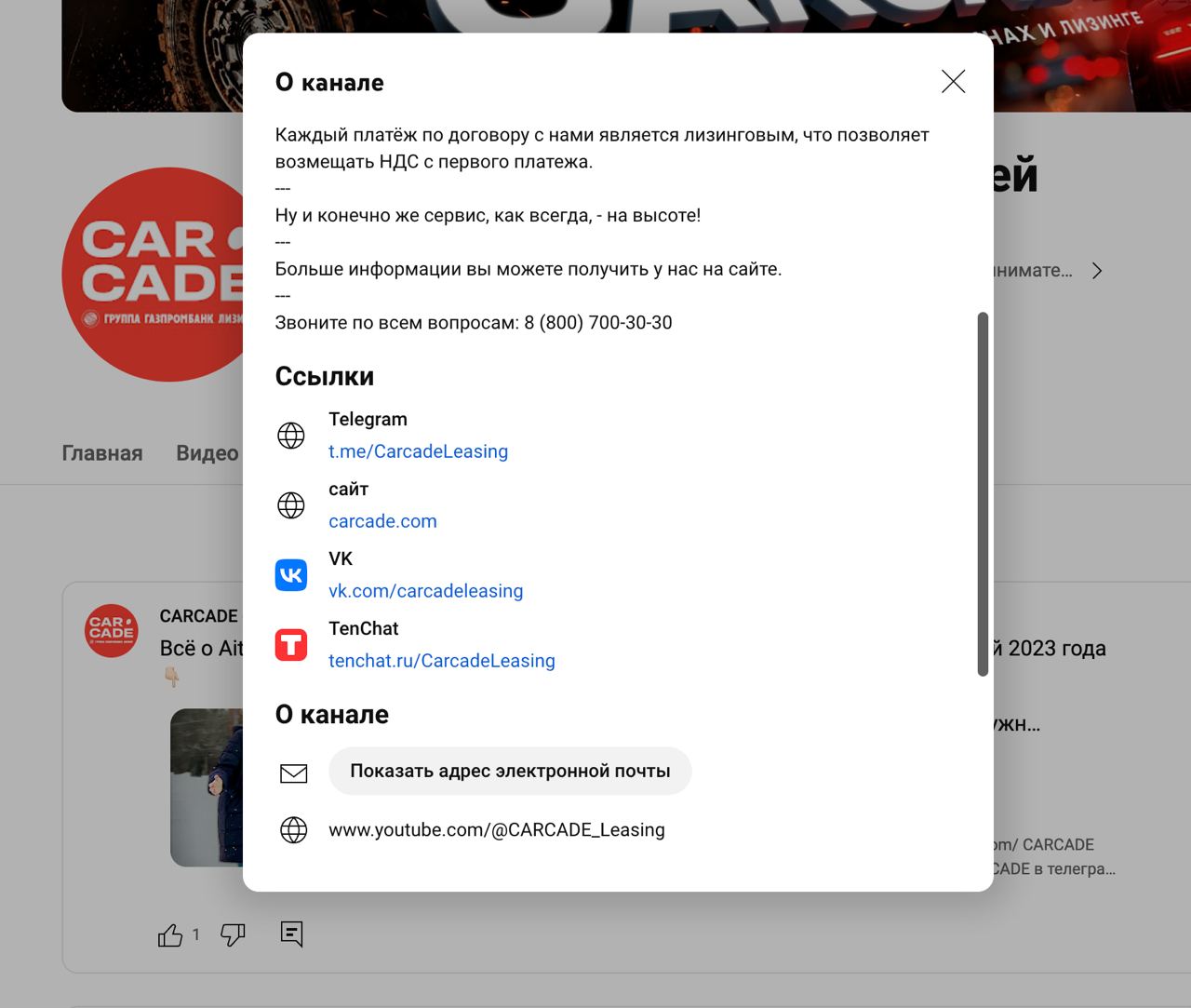Click the VK logo icon

coord(291,575)
